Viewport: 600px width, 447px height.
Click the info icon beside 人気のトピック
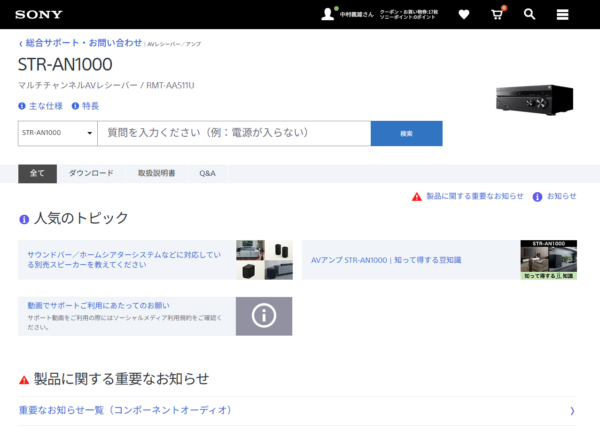click(24, 220)
